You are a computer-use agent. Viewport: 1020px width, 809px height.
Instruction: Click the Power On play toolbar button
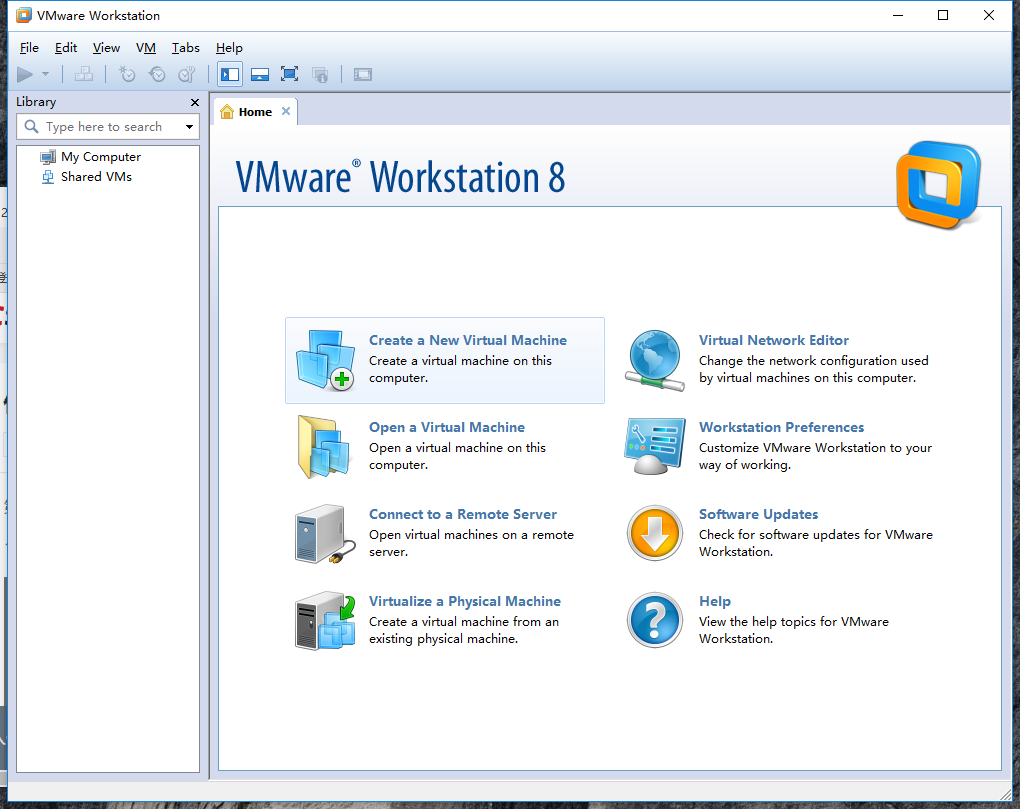[25, 75]
